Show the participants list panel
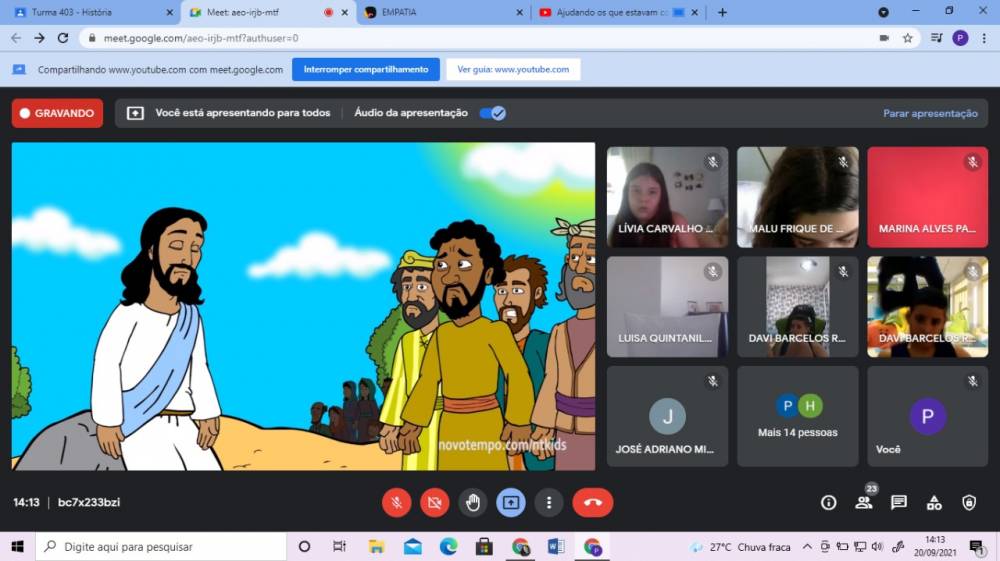The image size is (1000, 561). tap(863, 502)
